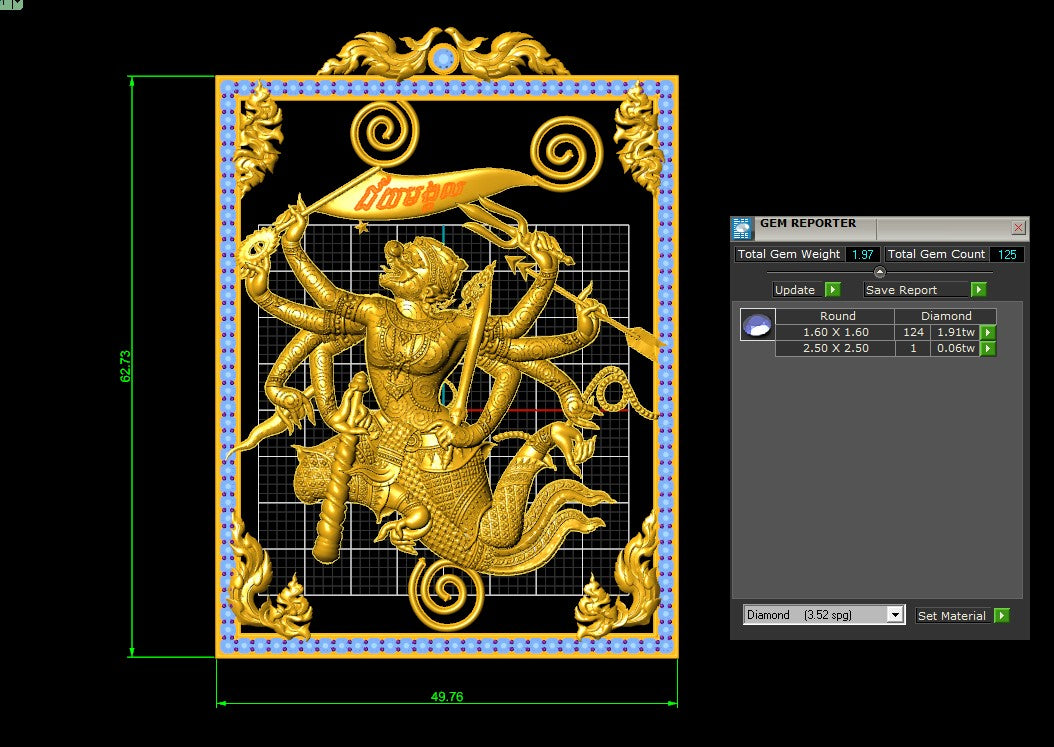This screenshot has width=1054, height=747.
Task: Click the 0.06tw weight cell
Action: point(955,348)
